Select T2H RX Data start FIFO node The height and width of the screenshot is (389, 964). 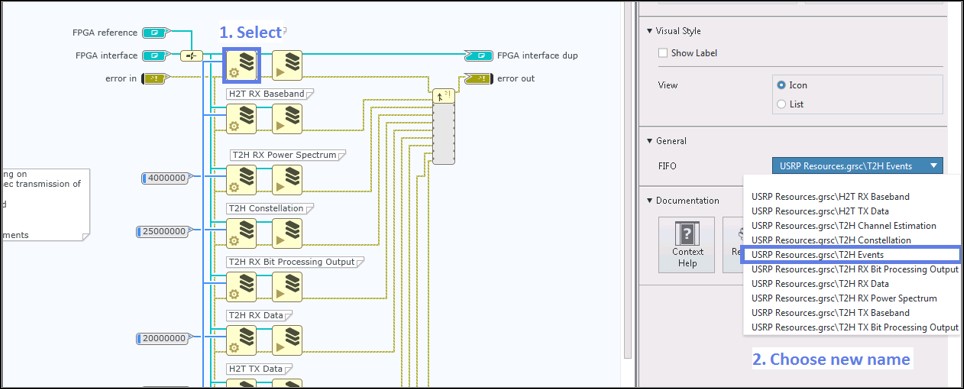pos(287,340)
